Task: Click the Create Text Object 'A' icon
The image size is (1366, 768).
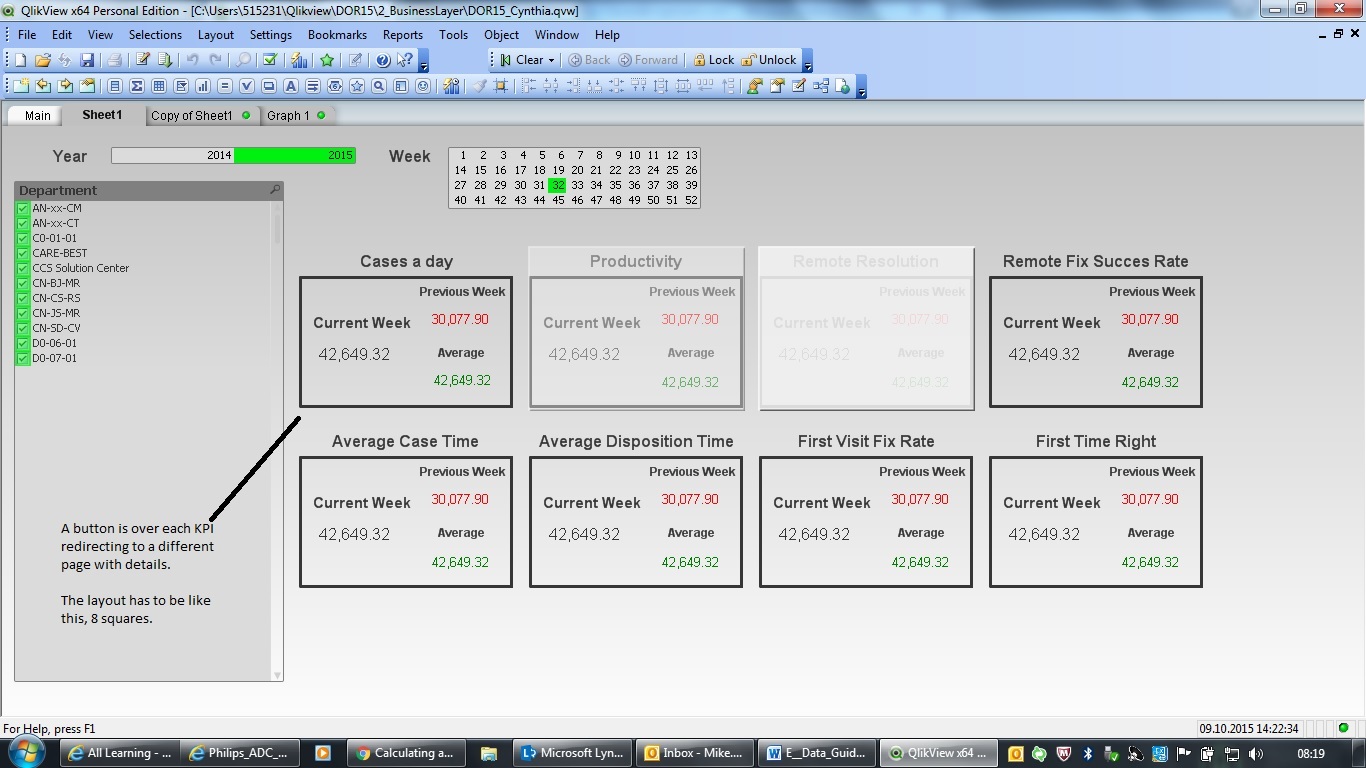Action: tap(291, 86)
